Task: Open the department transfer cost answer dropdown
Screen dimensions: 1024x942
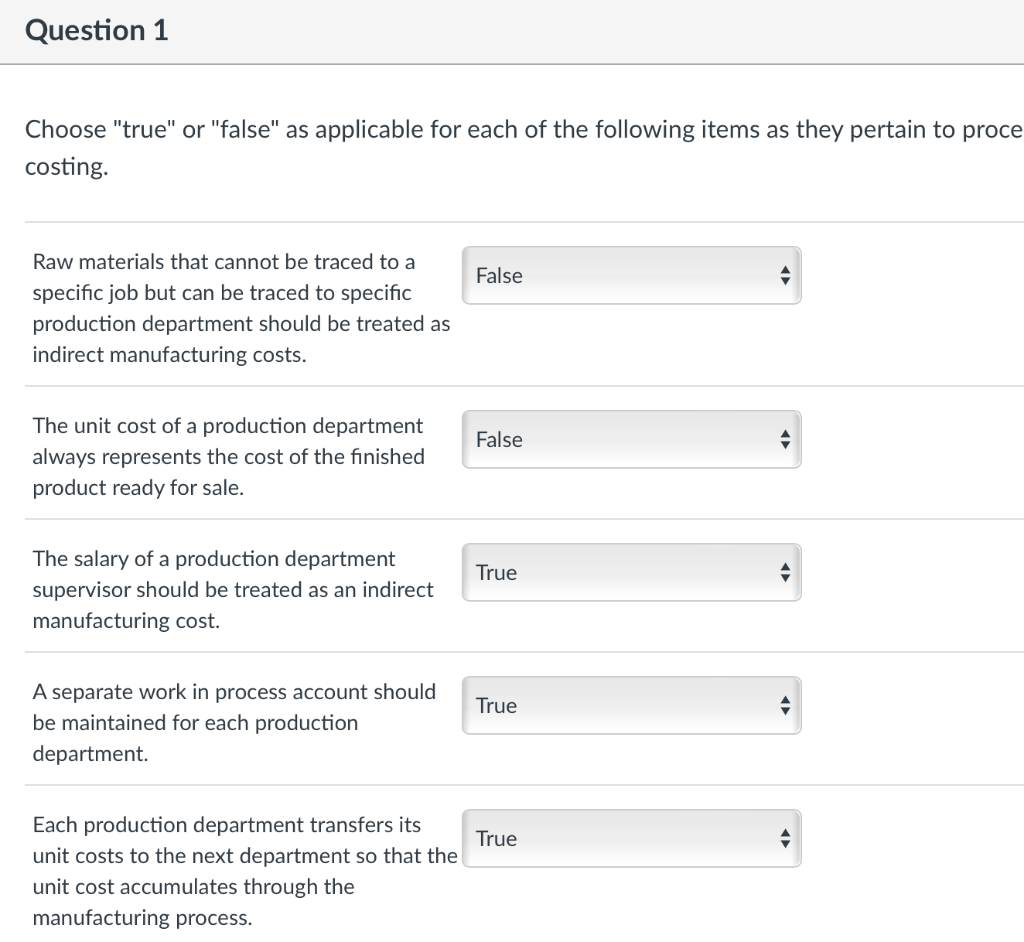Action: (x=631, y=838)
